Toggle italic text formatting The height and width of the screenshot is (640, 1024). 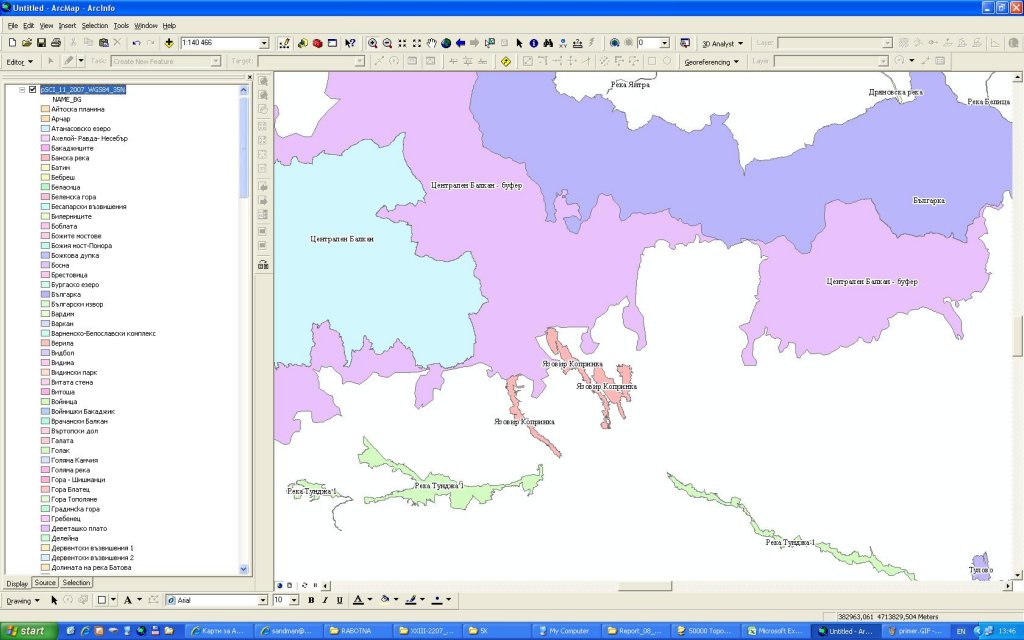pos(325,600)
